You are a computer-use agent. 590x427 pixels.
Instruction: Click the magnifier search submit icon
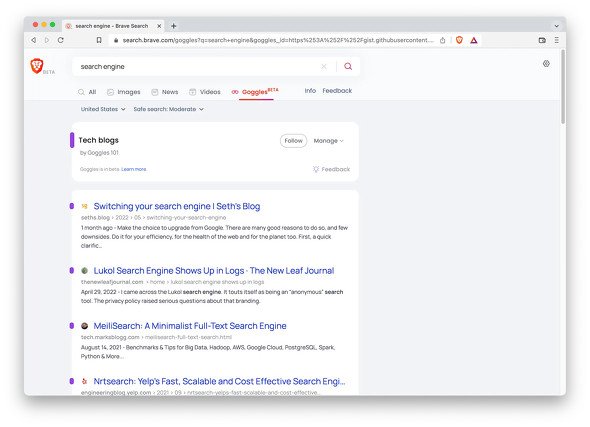coord(348,67)
